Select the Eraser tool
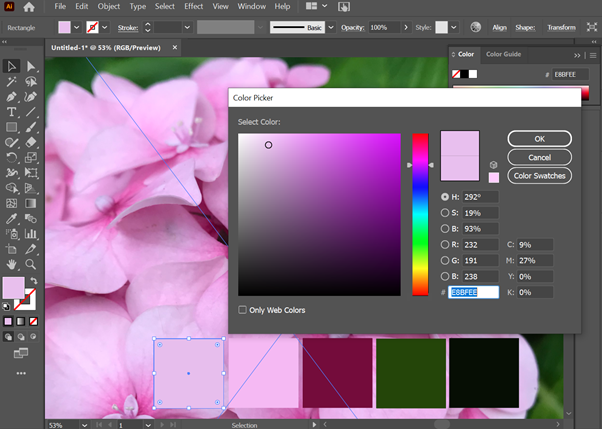This screenshot has width=602, height=429. click(31, 142)
